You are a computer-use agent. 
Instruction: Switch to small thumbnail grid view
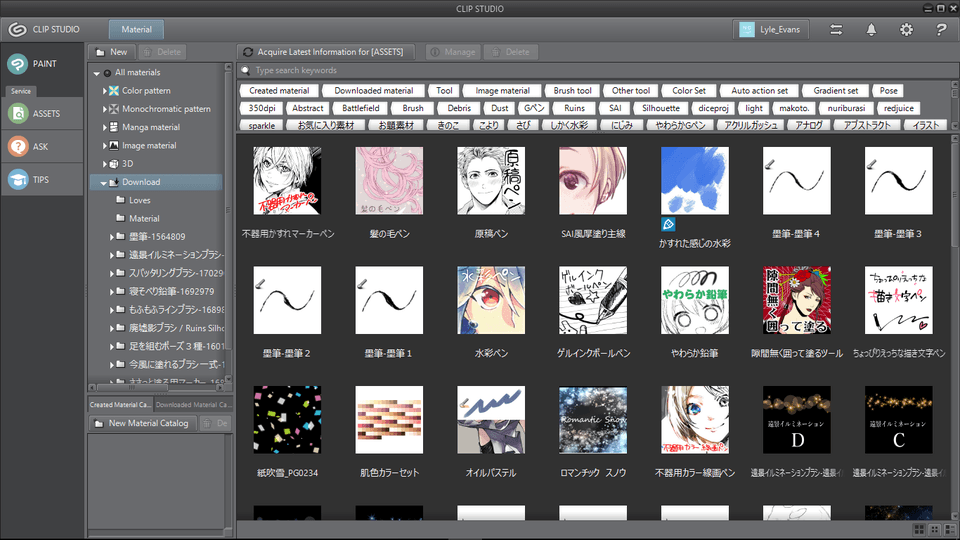(x=934, y=528)
